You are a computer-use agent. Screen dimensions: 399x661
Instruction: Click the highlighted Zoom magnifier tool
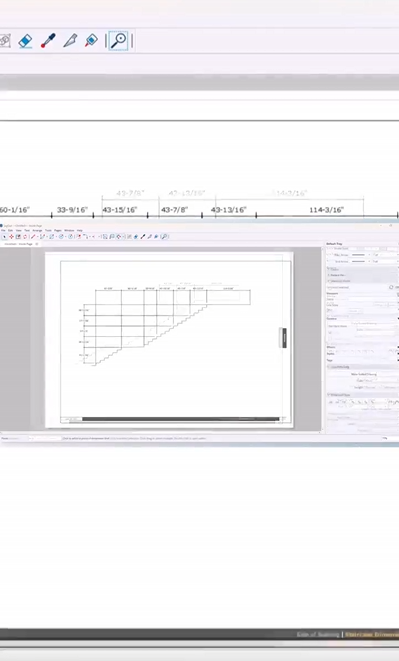(119, 40)
